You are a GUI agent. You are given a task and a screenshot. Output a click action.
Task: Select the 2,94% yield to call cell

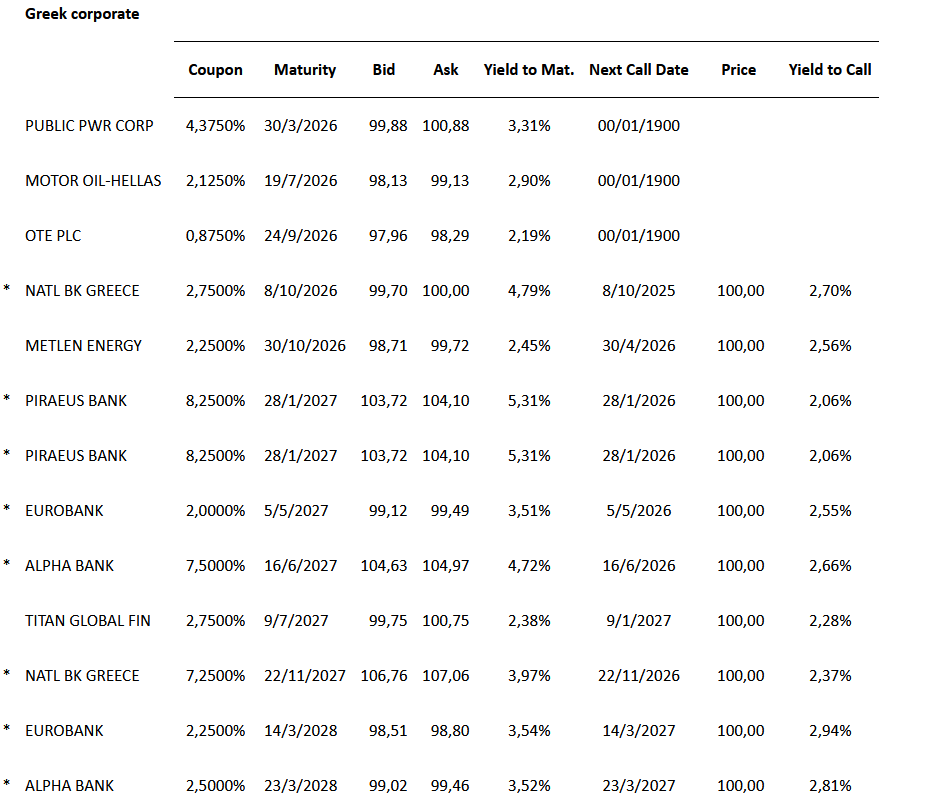830,731
